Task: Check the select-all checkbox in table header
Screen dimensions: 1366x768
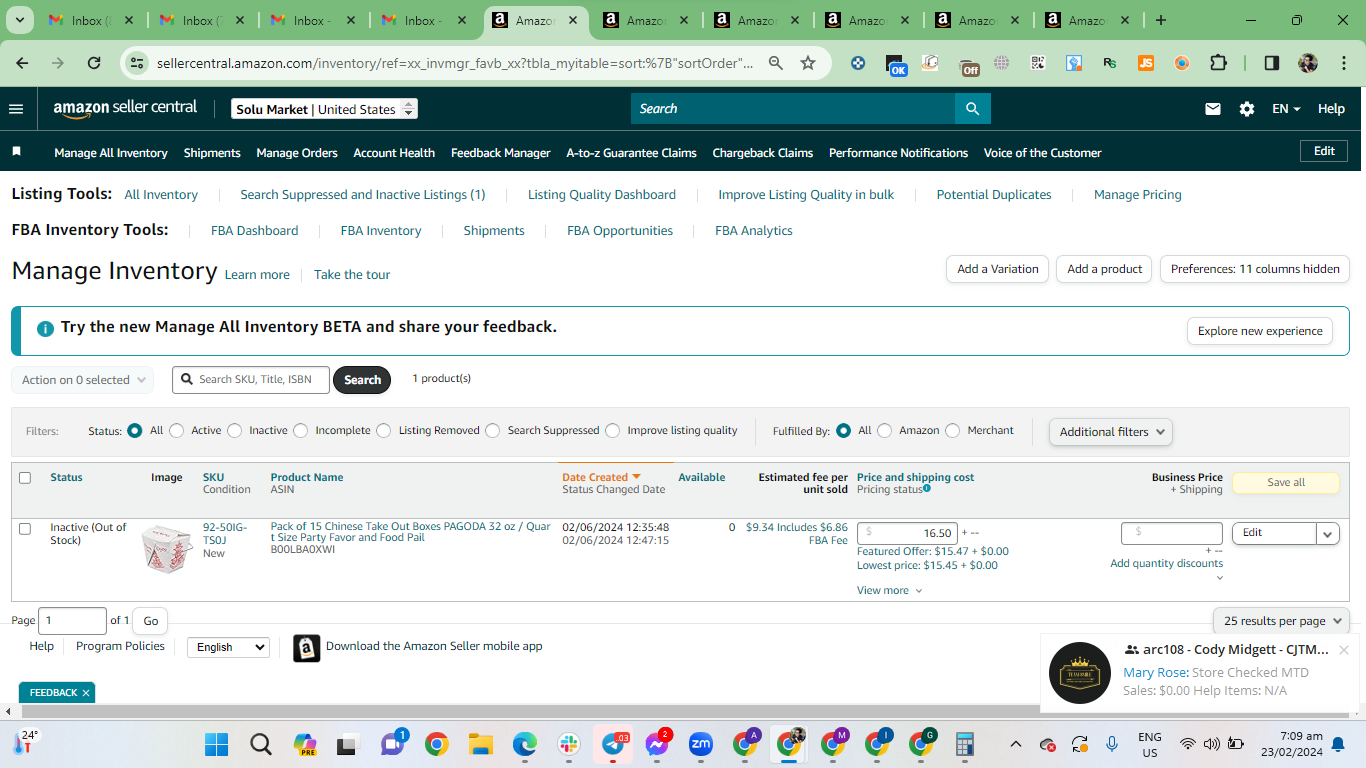Action: (25, 478)
